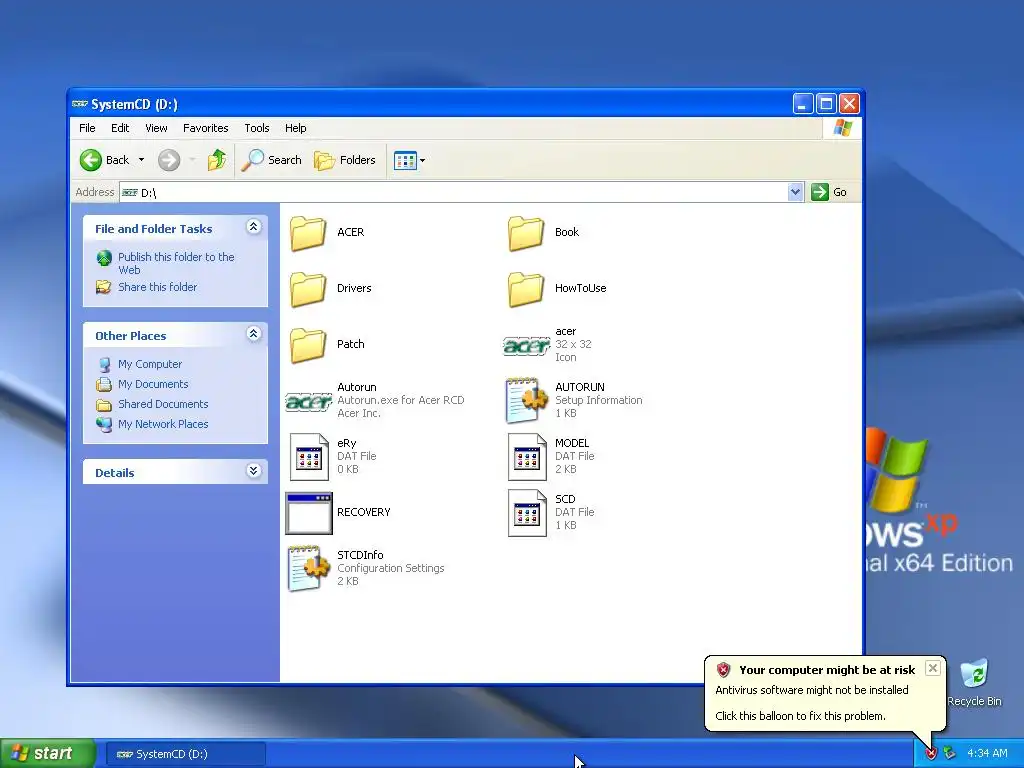Open the Back history dropdown arrow
Viewport: 1024px width, 768px height.
tap(141, 160)
